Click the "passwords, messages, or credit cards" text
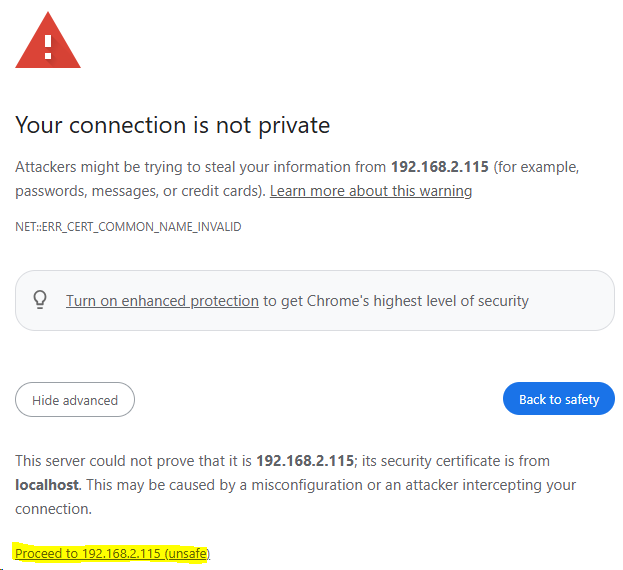This screenshot has height=570, width=623. pyautogui.click(x=138, y=190)
